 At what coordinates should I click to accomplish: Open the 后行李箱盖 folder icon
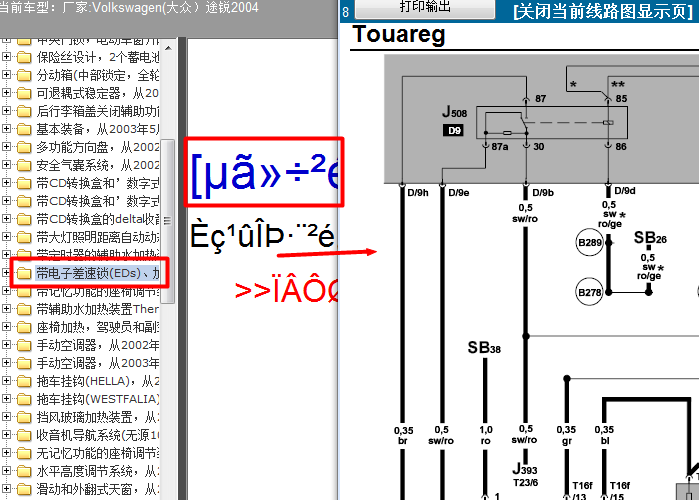coord(24,111)
